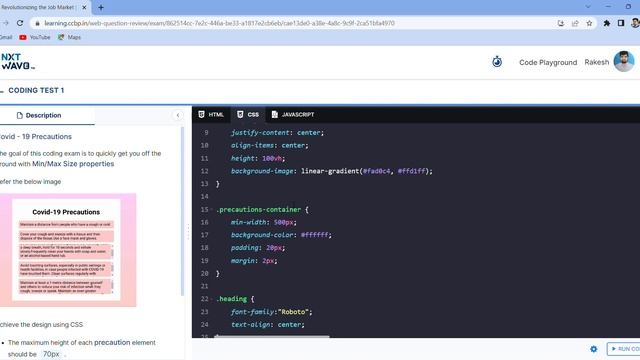Open the Maps bookmark
Image resolution: width=640 pixels, height=360 pixels.
coord(69,37)
